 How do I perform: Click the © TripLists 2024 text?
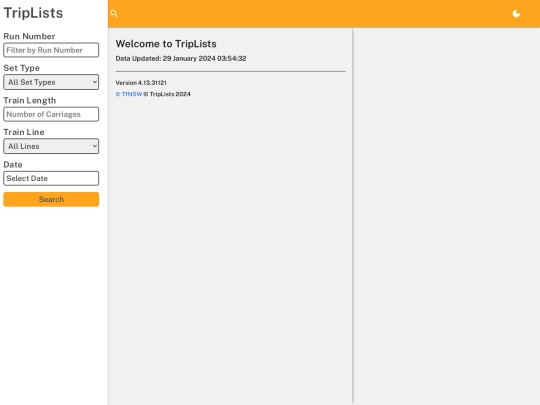click(167, 94)
